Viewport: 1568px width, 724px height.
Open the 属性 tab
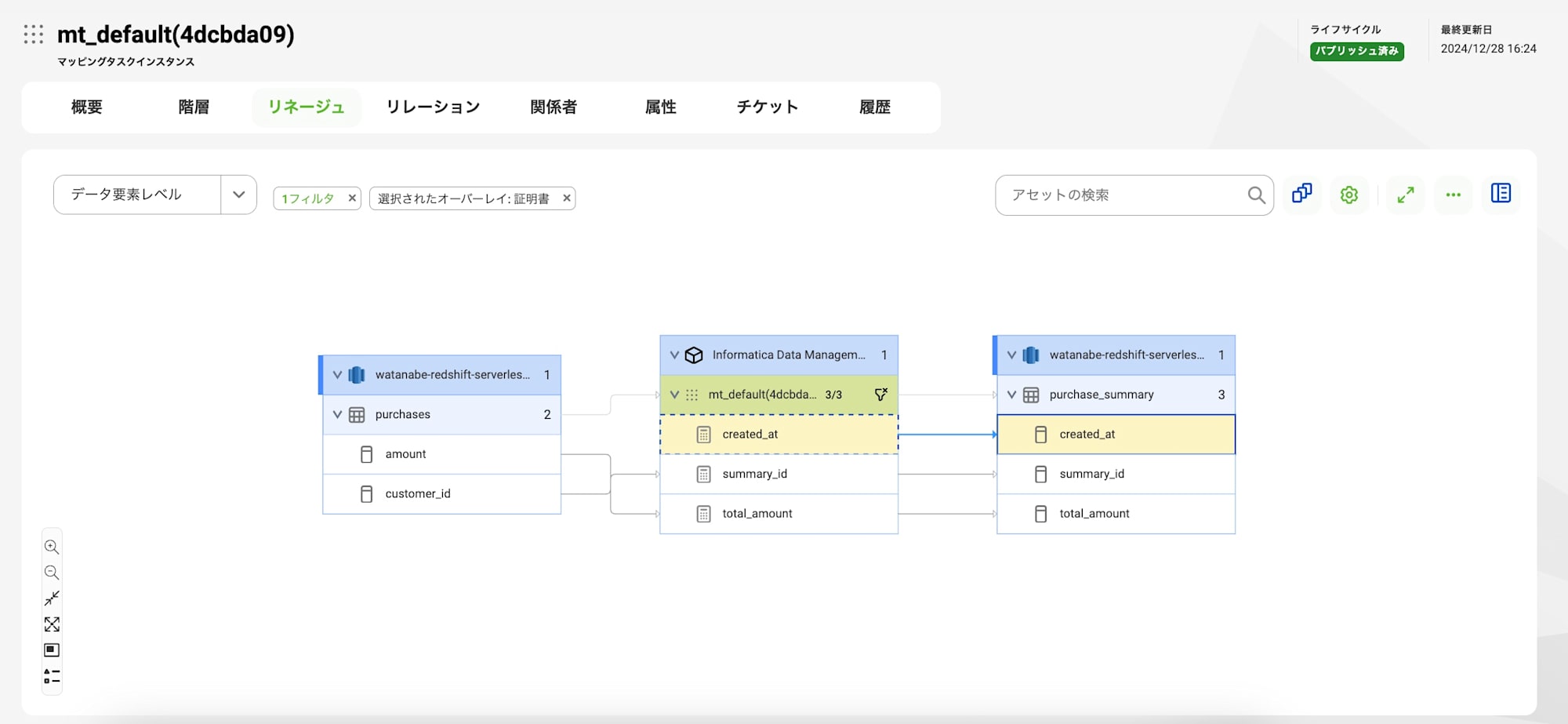(x=660, y=107)
